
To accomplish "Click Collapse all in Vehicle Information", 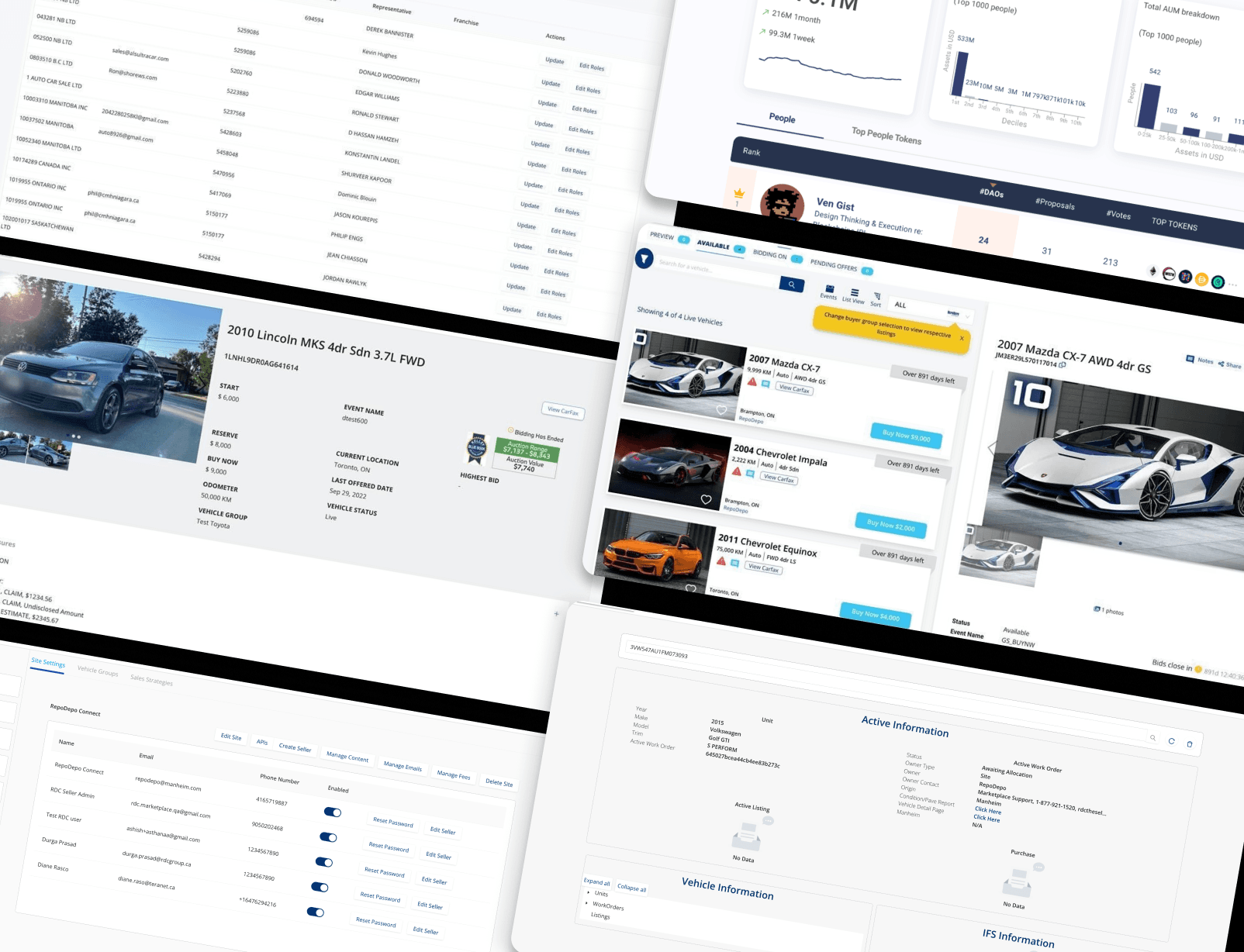I will pos(631,888).
